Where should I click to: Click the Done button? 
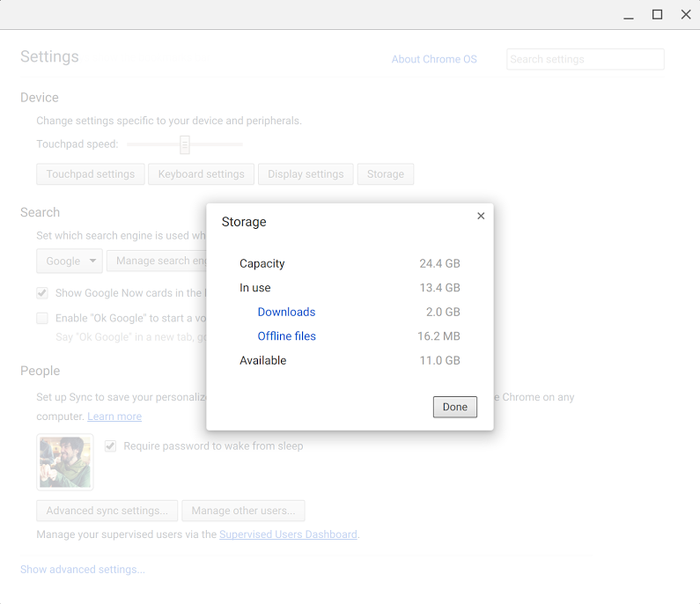tap(455, 407)
